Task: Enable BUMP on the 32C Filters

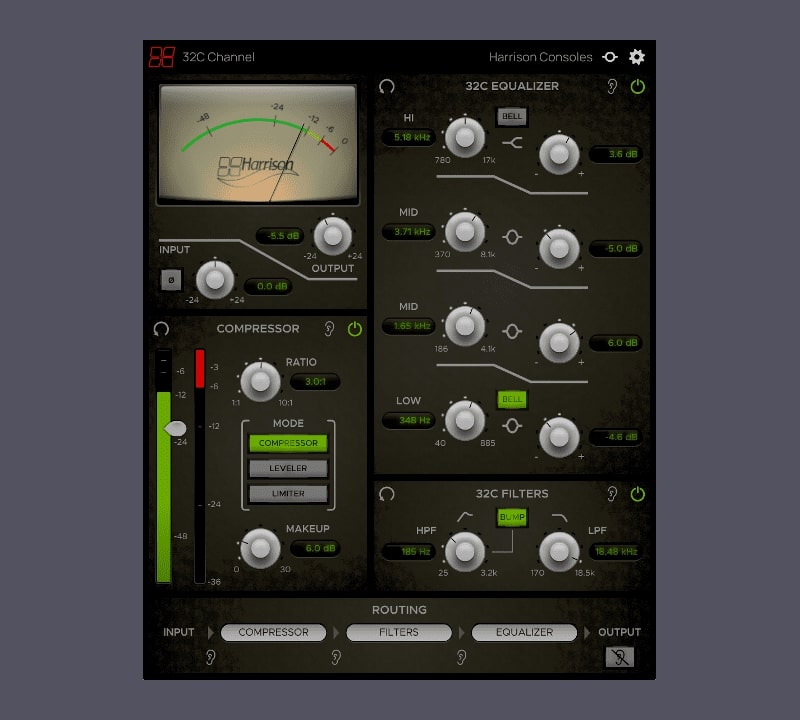Action: pos(513,518)
